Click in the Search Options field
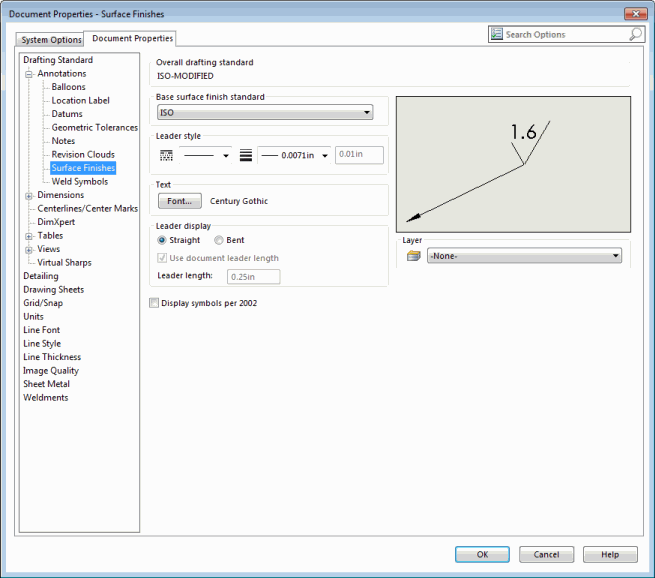This screenshot has width=655, height=578. tap(566, 34)
